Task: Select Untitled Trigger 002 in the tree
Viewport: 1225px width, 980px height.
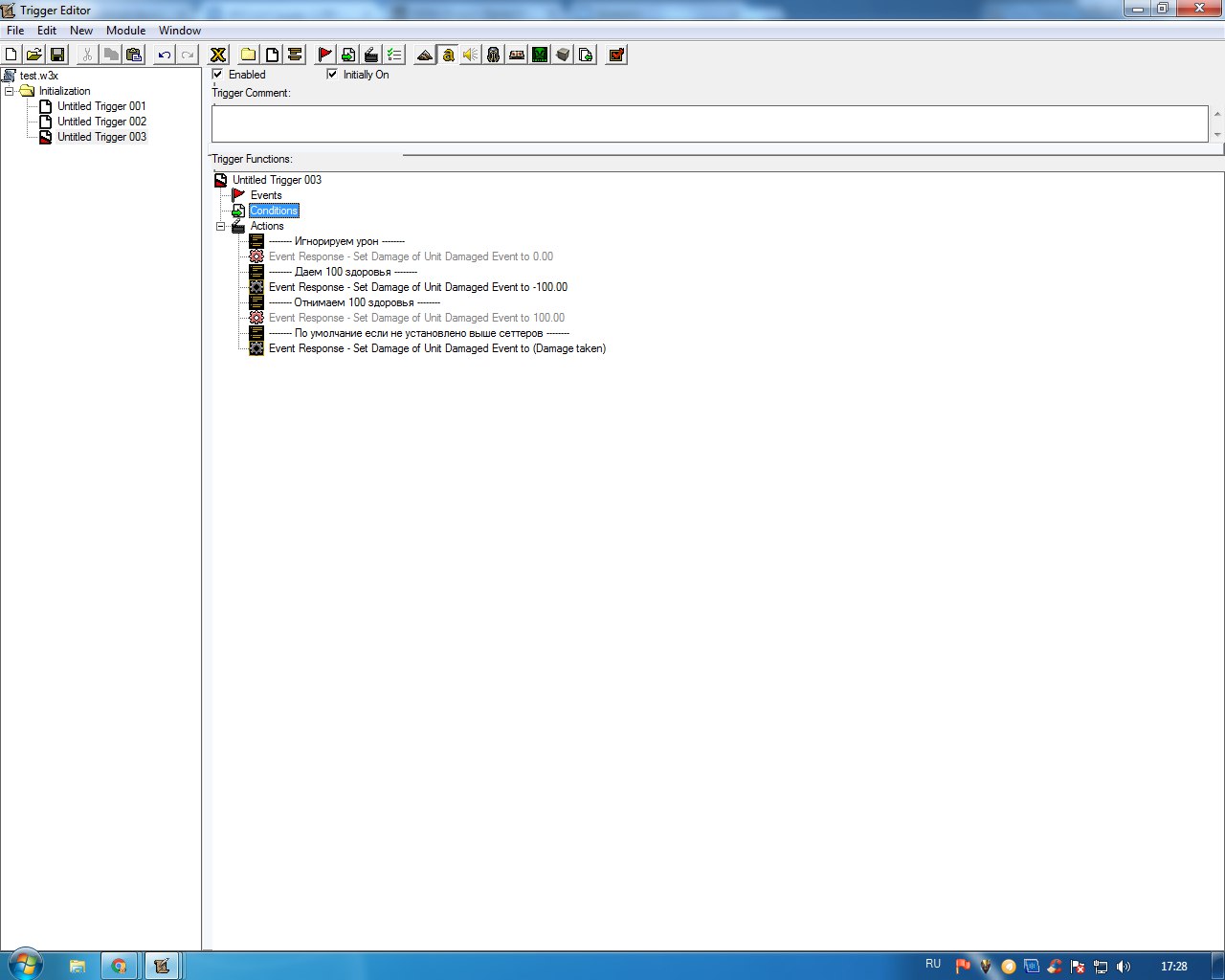Action: (x=101, y=122)
